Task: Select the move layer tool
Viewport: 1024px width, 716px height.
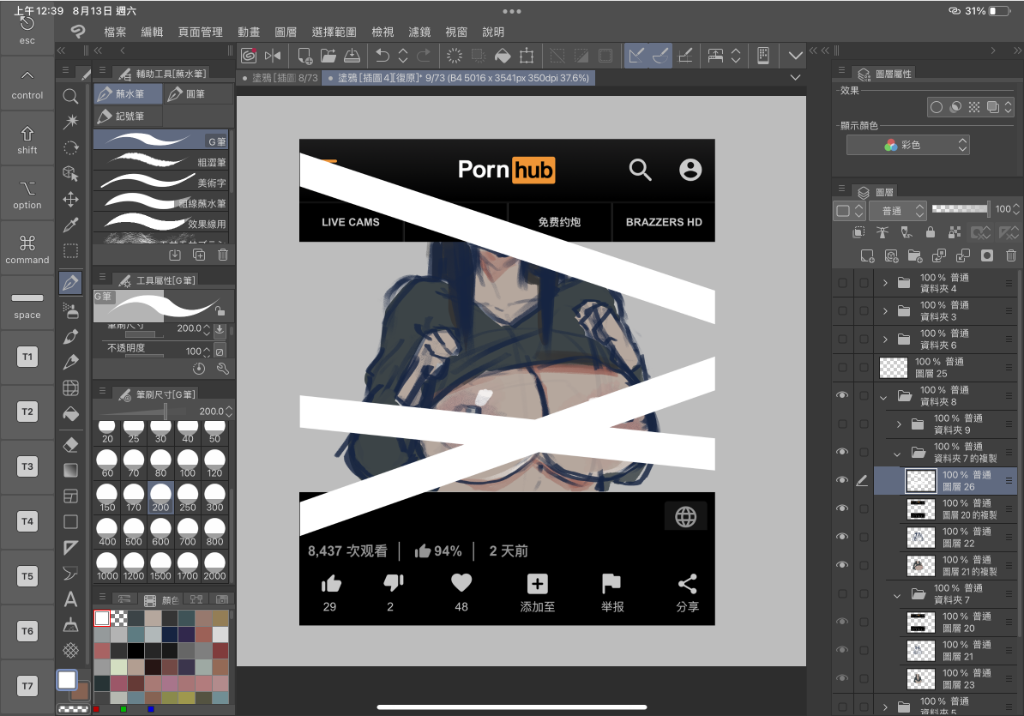Action: 71,199
